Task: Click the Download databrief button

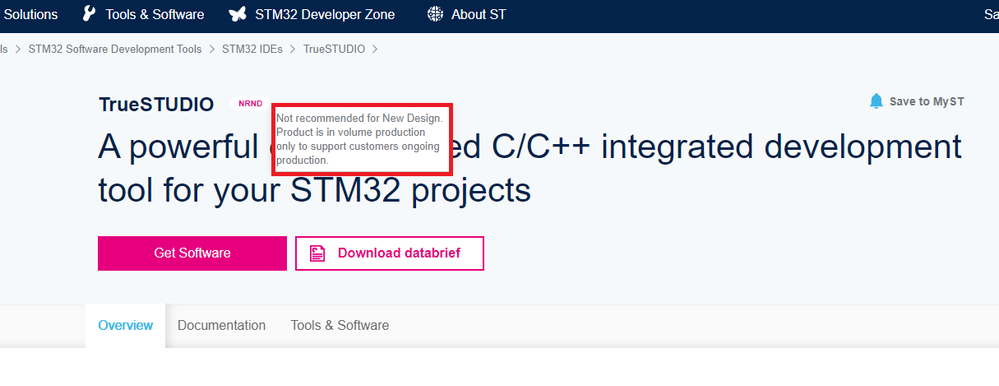Action: pos(389,254)
